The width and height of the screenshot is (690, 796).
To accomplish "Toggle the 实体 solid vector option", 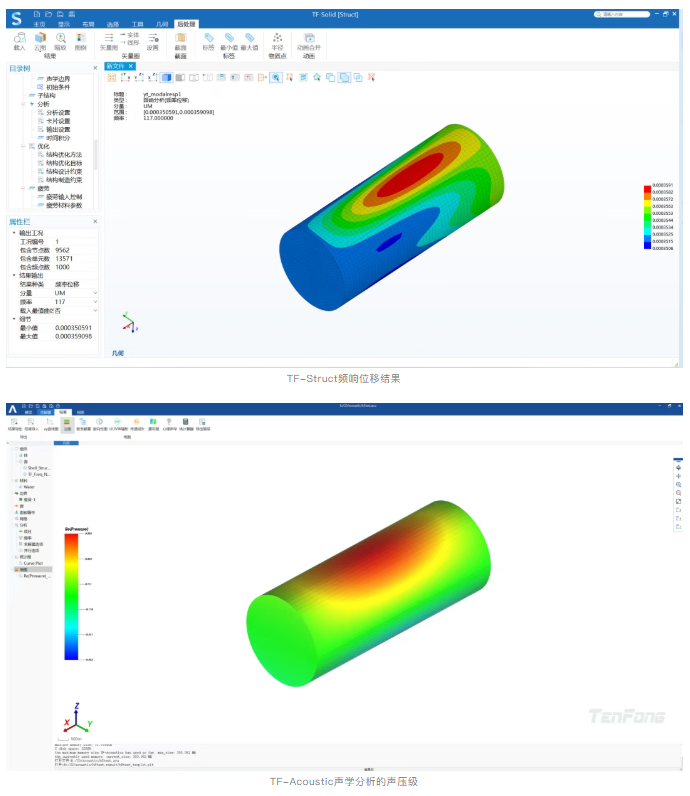I will pyautogui.click(x=129, y=35).
